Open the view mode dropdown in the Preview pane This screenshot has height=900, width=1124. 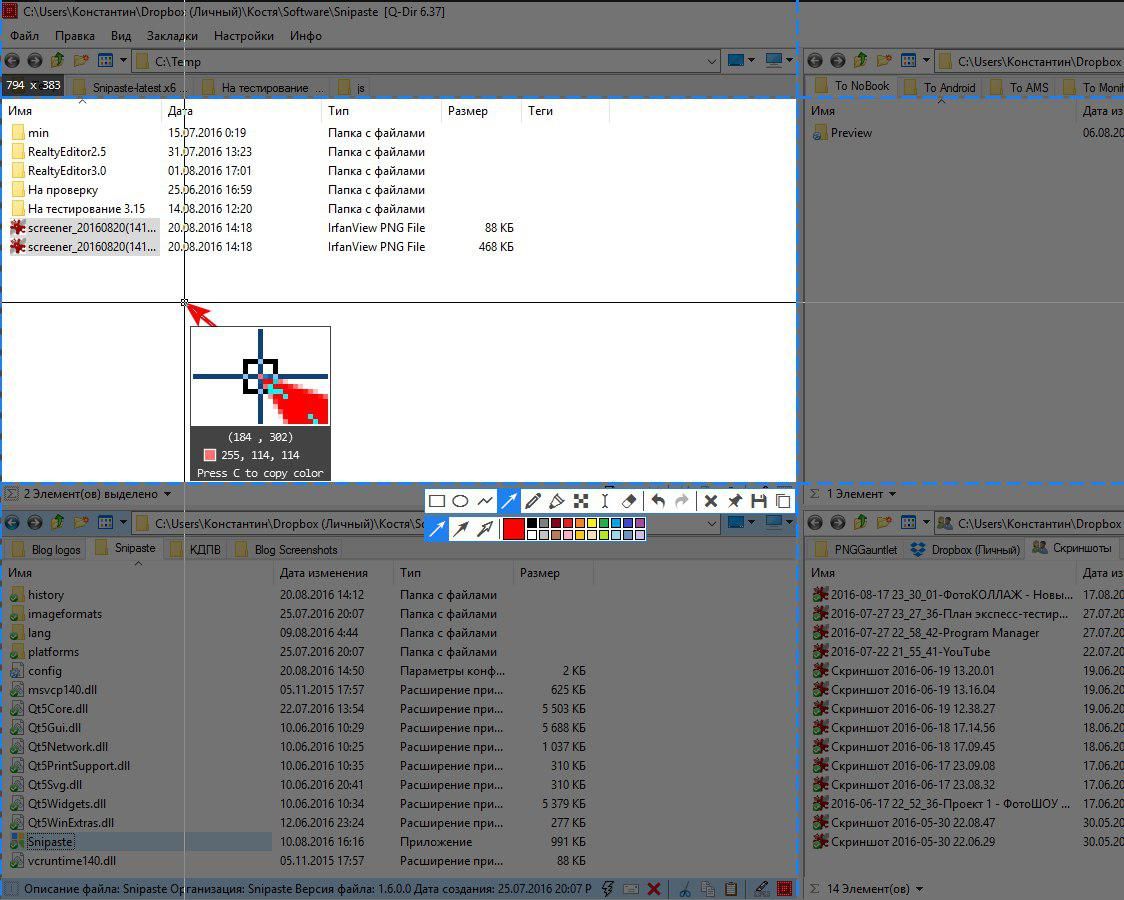926,60
